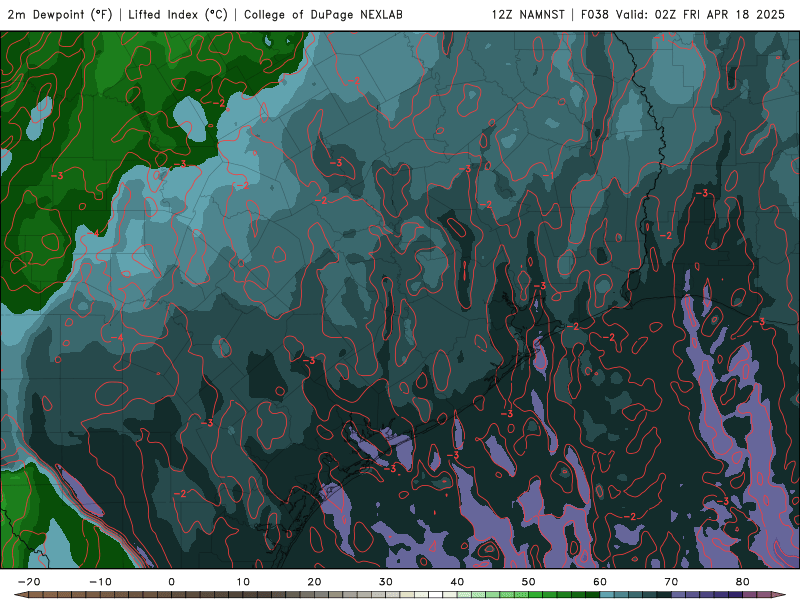Select the '60' color bar label

600,582
